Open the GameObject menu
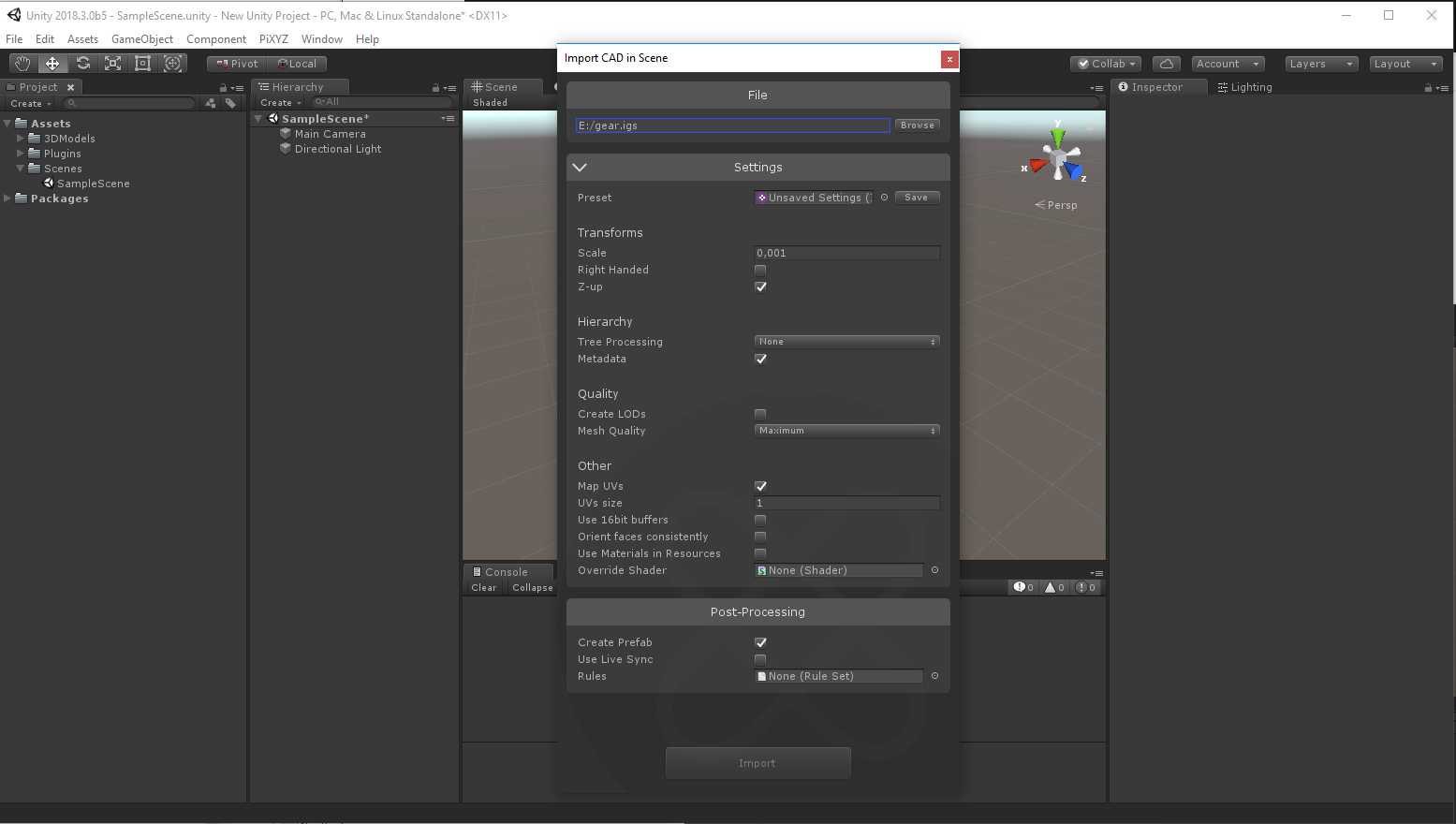The image size is (1456, 824). point(142,39)
